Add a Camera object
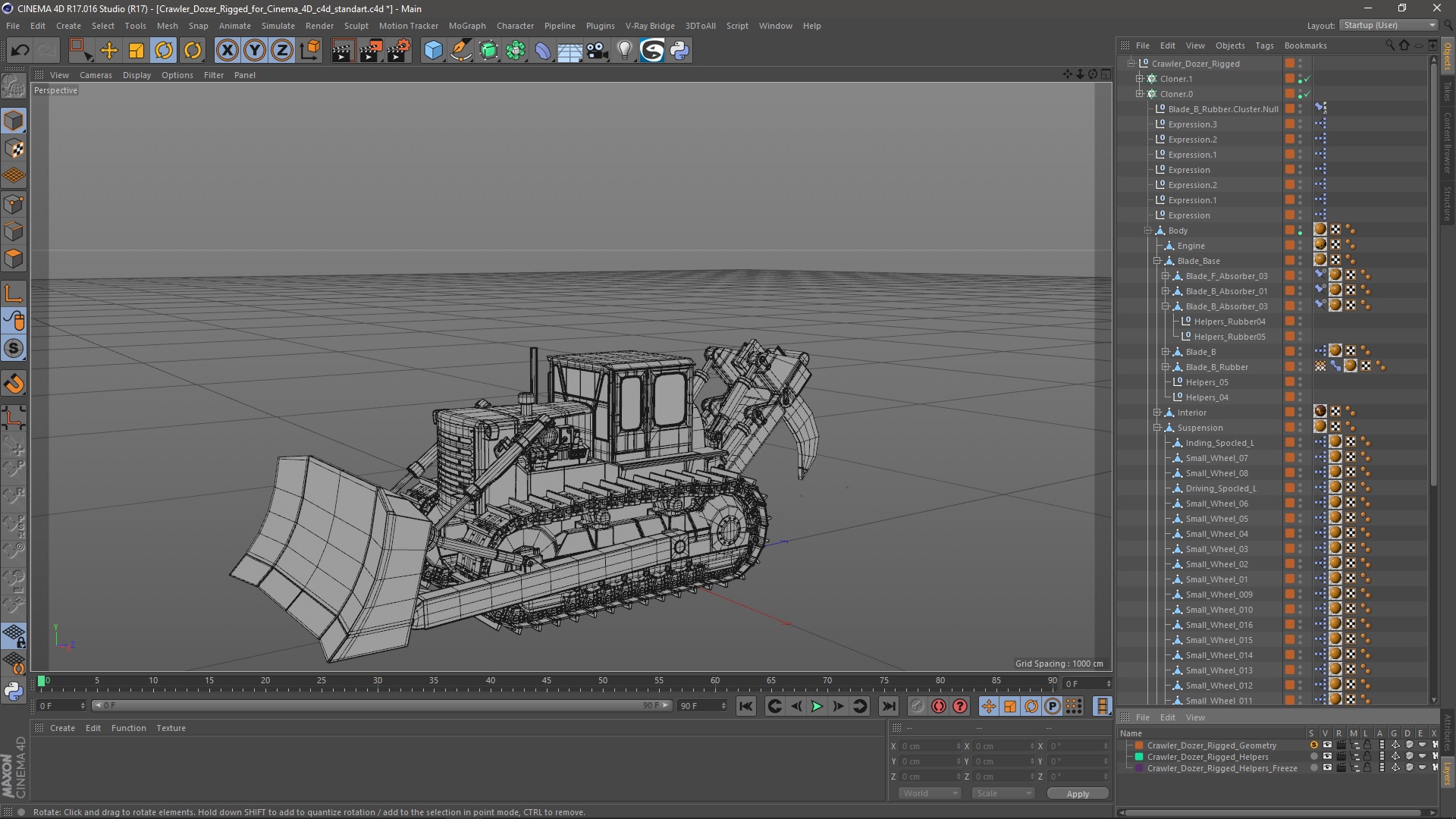The width and height of the screenshot is (1456, 819). (598, 51)
